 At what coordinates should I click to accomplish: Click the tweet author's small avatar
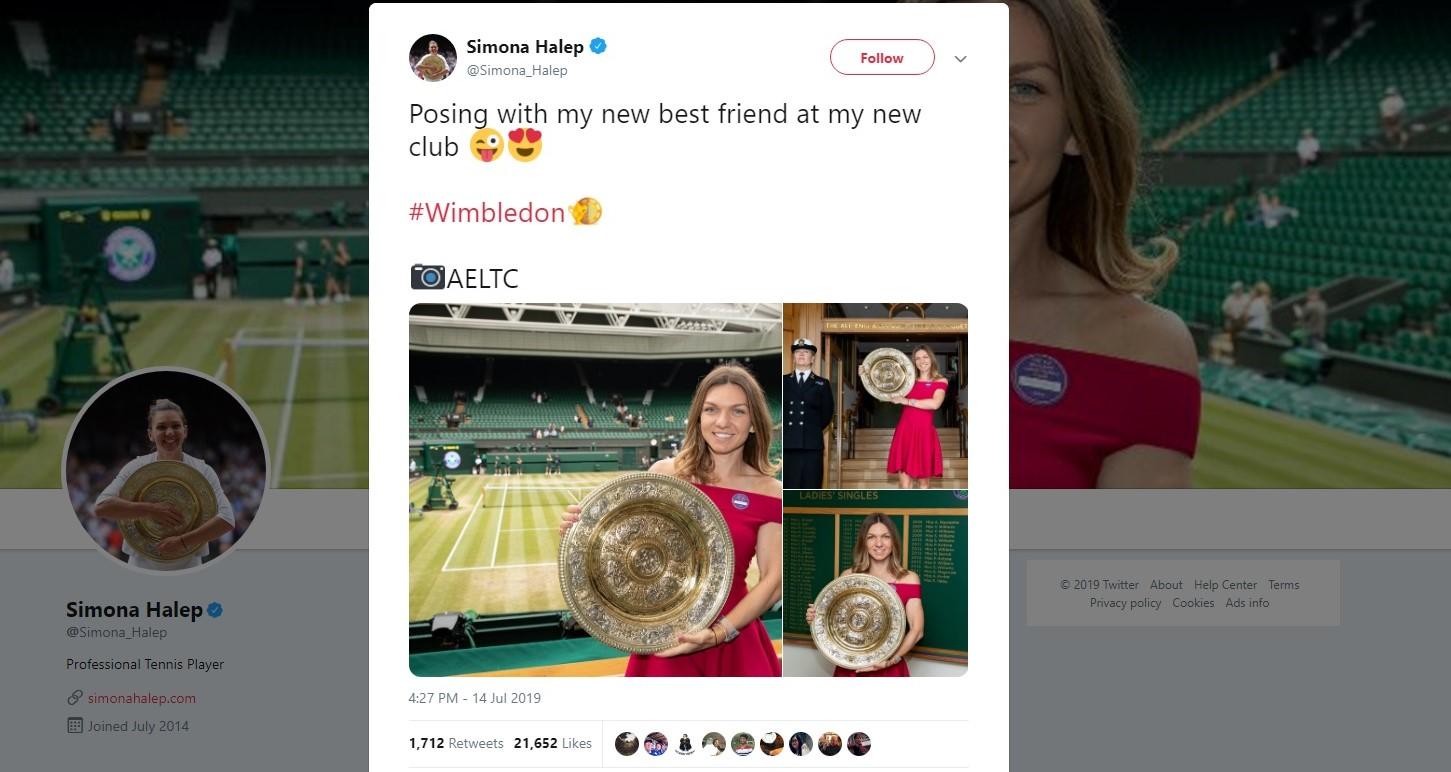[433, 58]
